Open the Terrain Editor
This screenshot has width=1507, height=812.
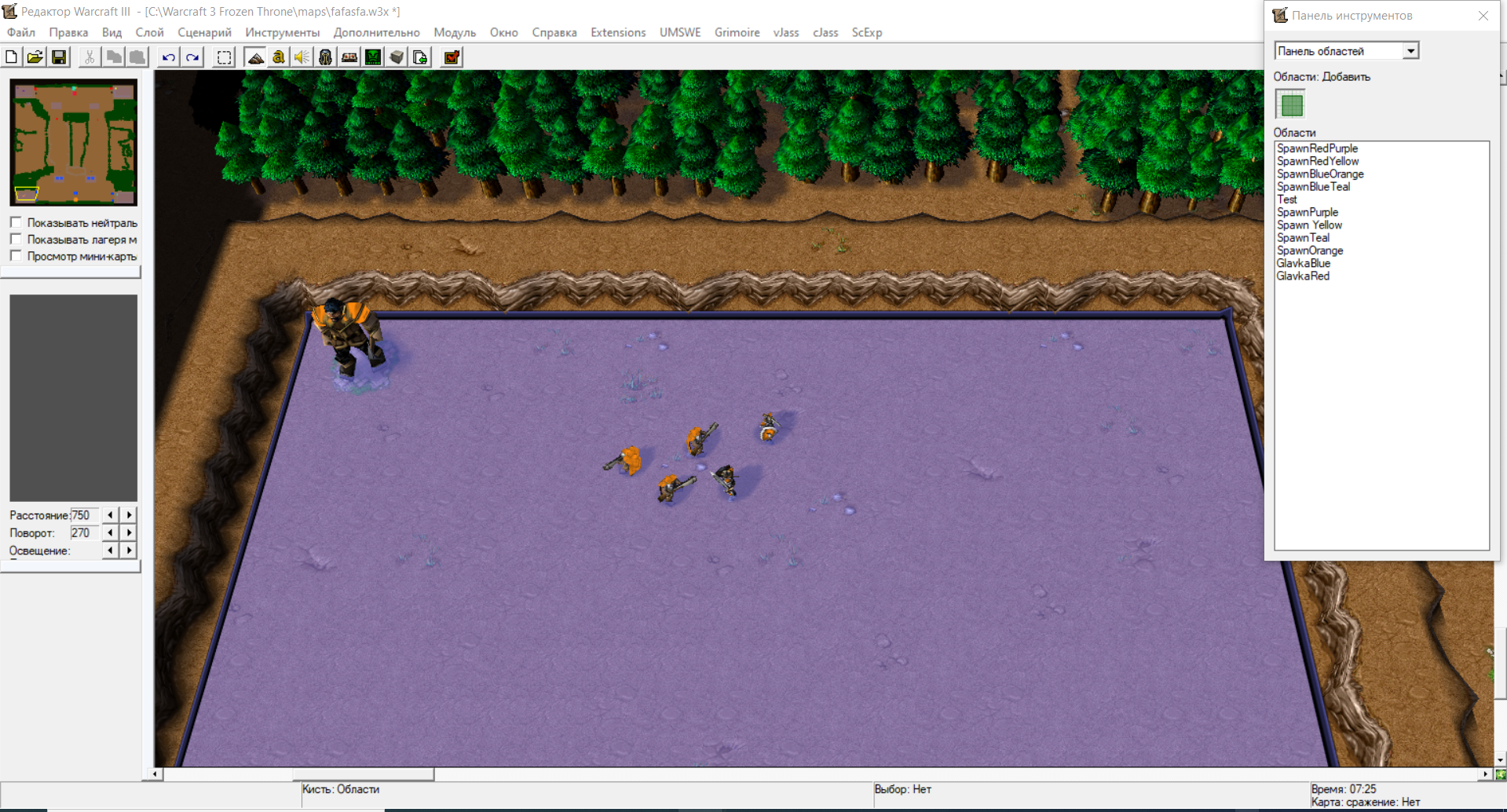255,57
